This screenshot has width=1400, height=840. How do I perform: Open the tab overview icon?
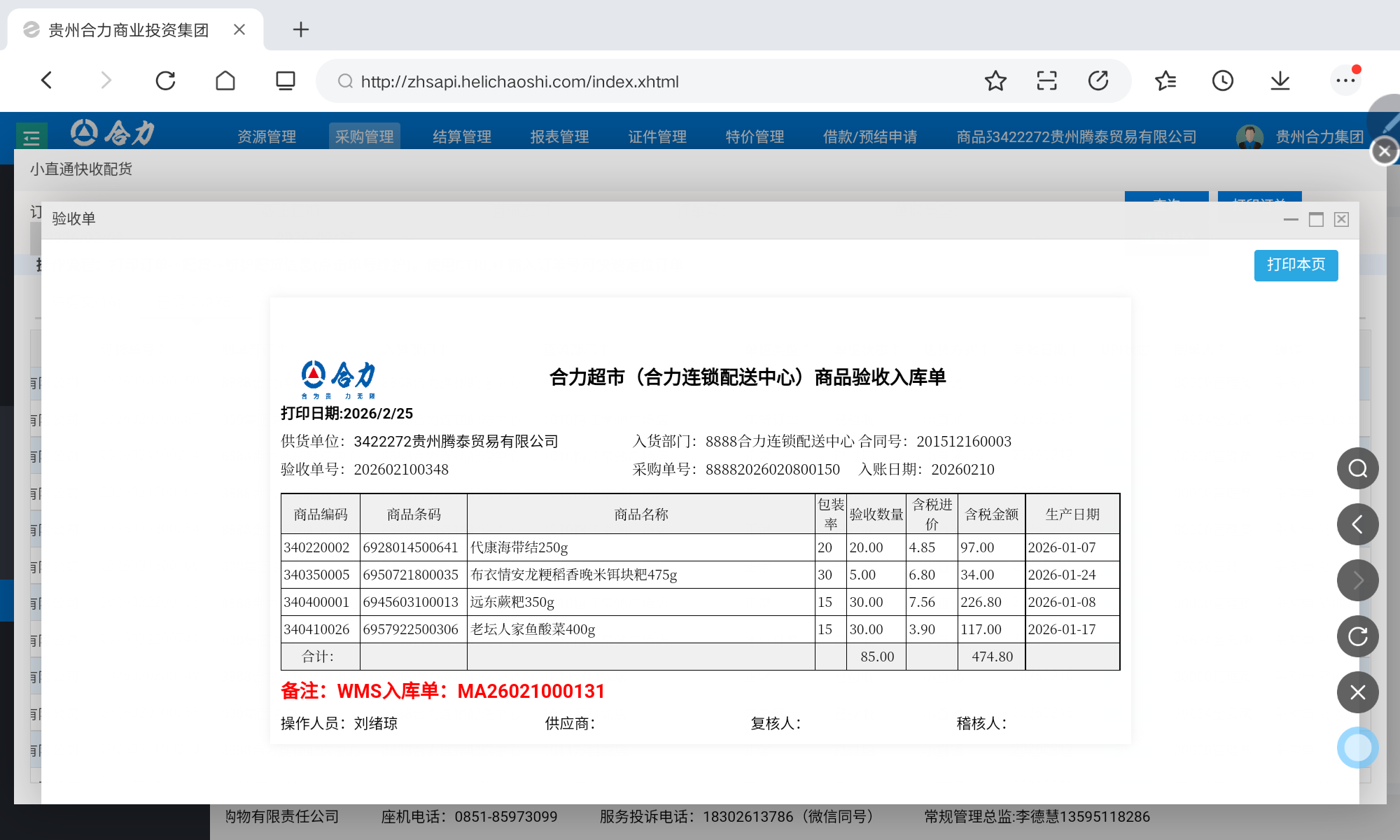285,81
